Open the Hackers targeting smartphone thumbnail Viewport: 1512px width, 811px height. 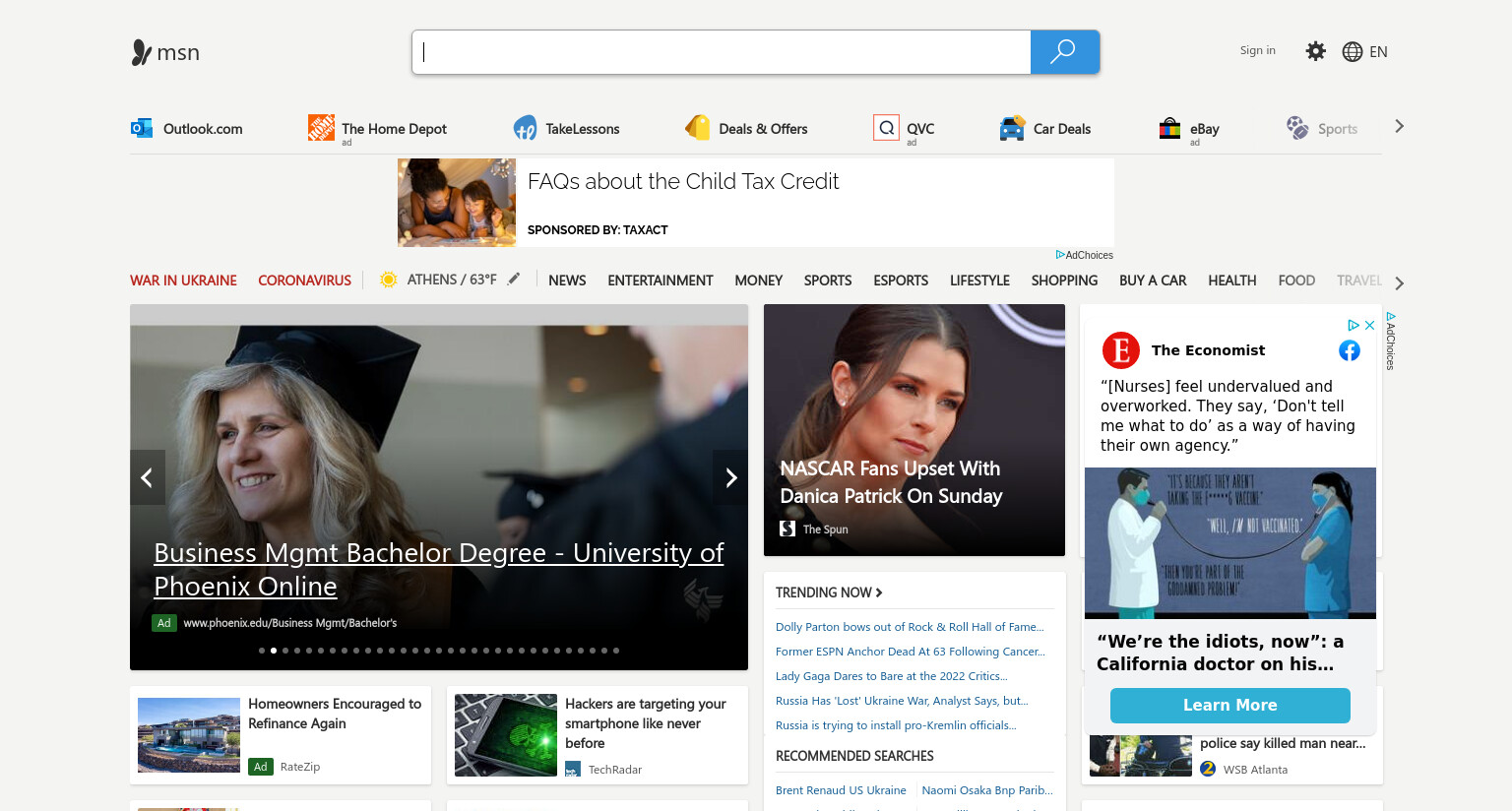tap(506, 735)
